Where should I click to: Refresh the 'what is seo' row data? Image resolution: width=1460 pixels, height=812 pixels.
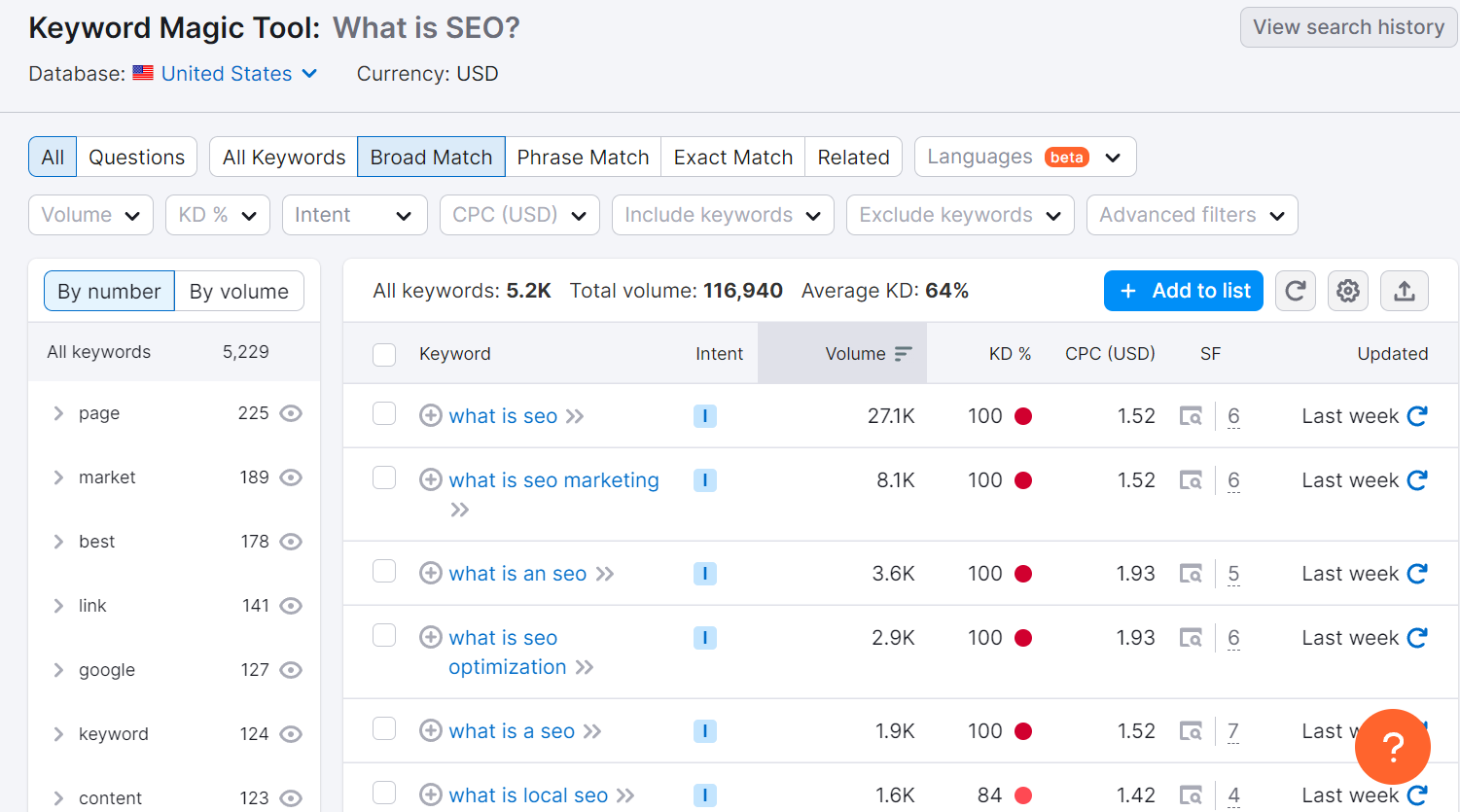click(x=1417, y=416)
